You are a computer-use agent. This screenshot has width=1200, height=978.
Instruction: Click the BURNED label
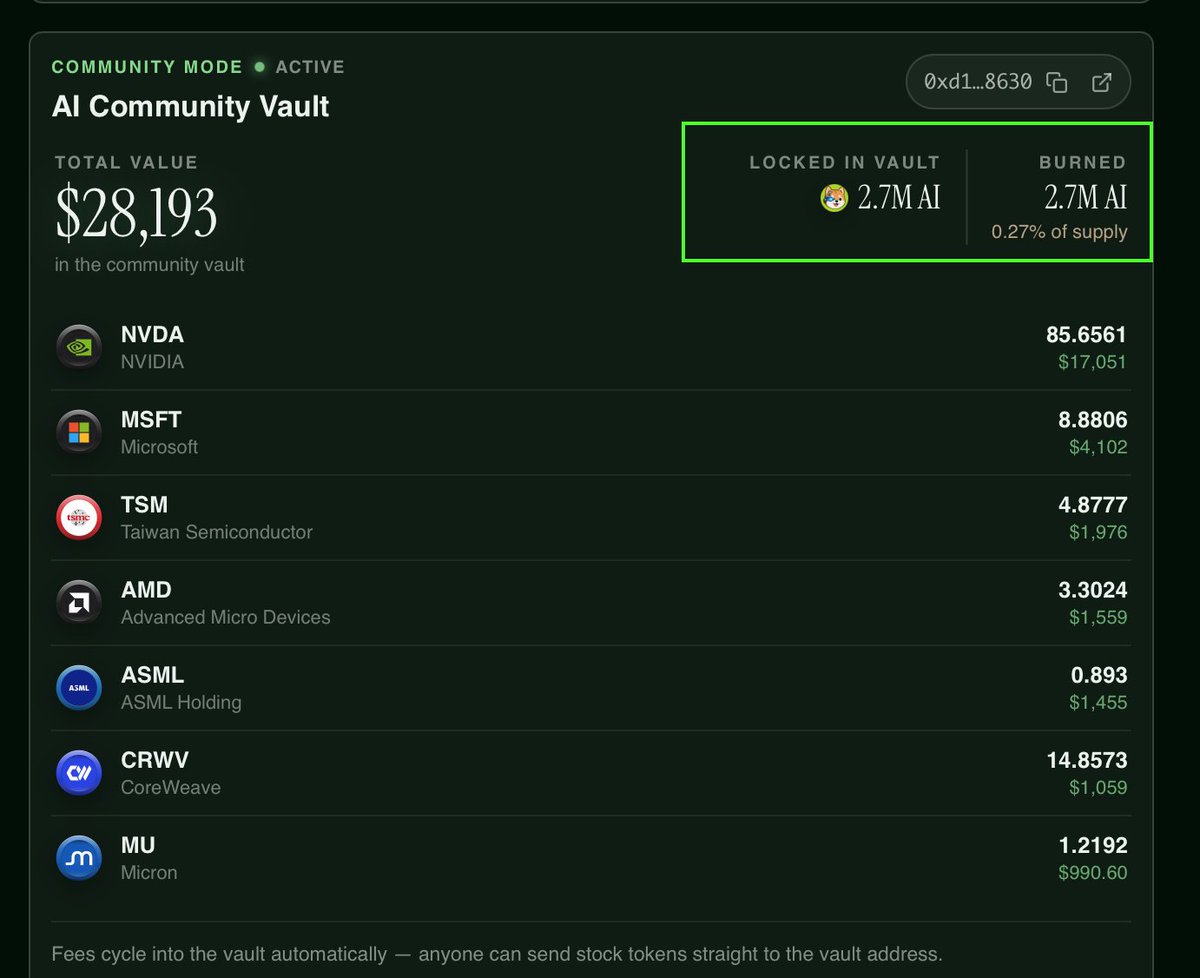pyautogui.click(x=1083, y=162)
